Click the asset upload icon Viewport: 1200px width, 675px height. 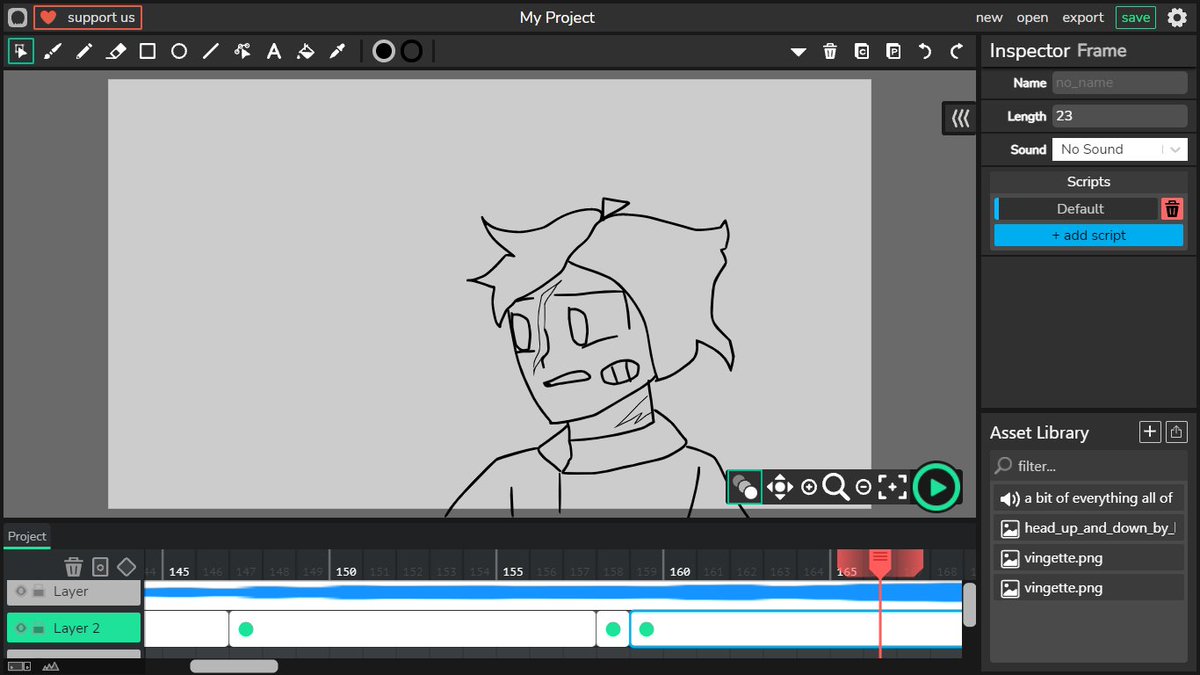click(1177, 432)
